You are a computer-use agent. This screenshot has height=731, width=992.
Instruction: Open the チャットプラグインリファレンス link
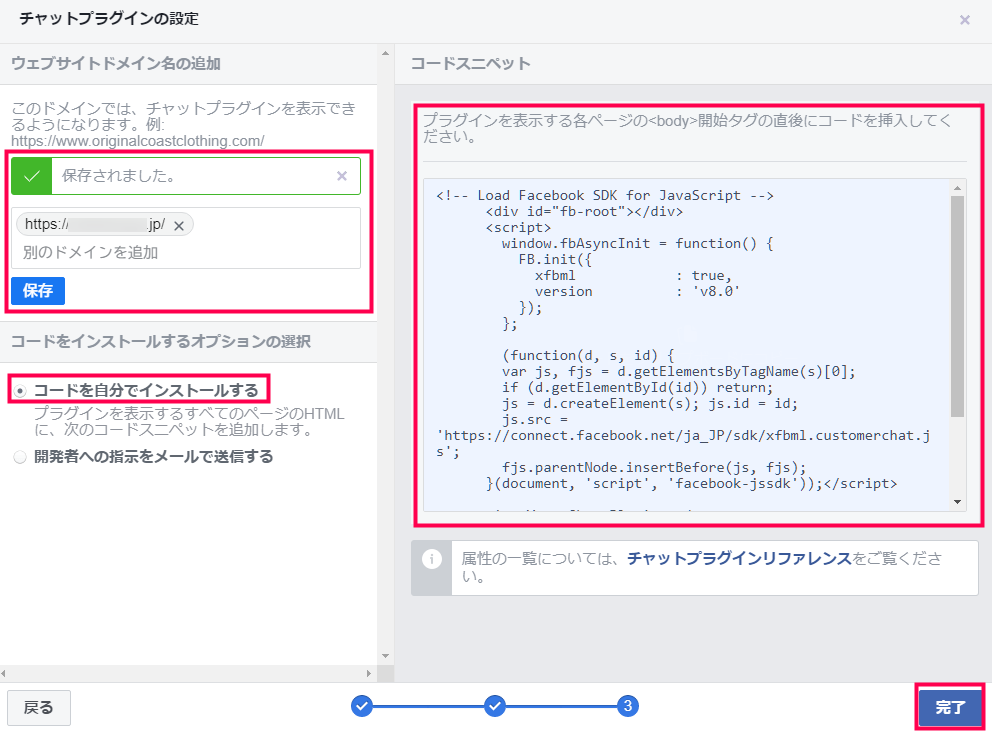pos(739,558)
